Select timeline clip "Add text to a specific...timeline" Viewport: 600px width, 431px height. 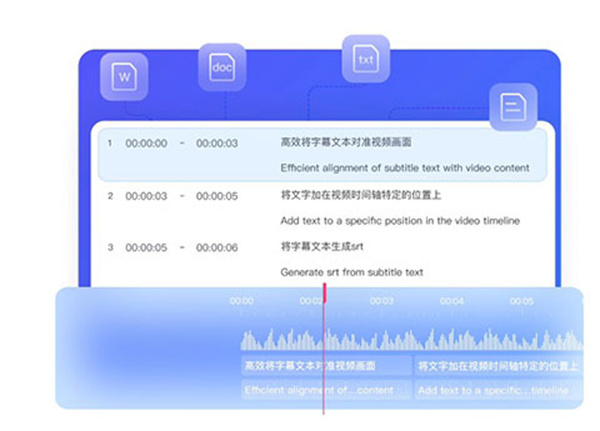497,390
